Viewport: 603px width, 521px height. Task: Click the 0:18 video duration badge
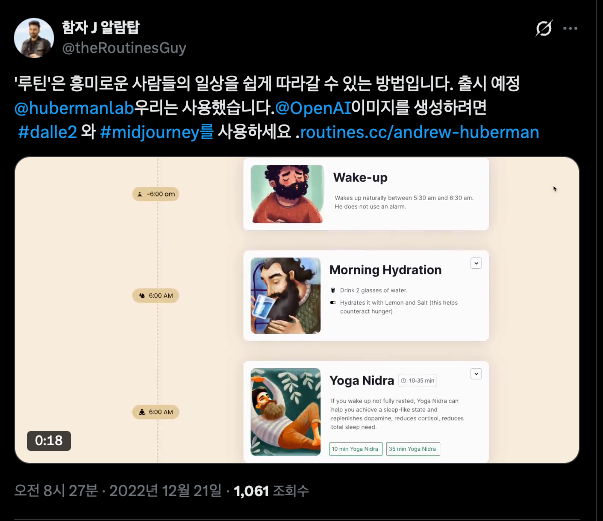click(x=49, y=440)
